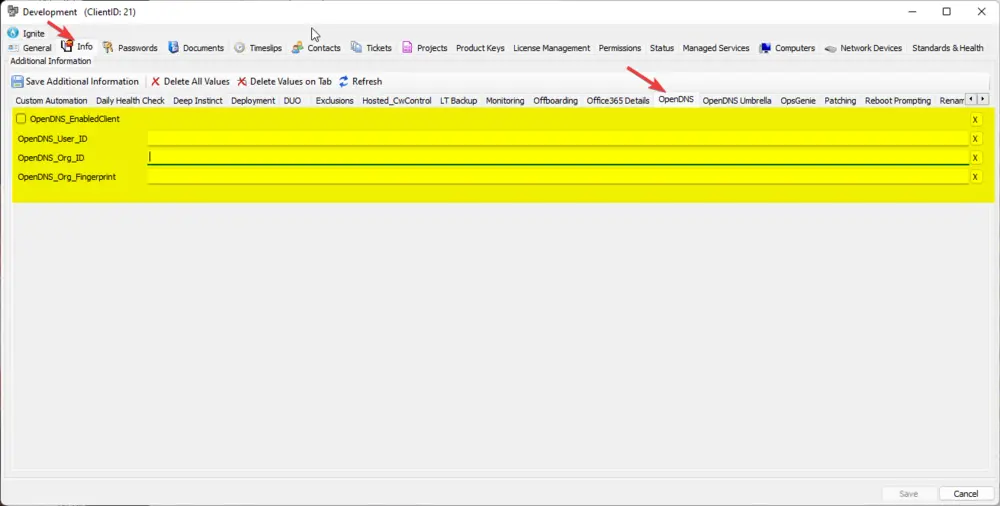
Task: Open the Deployment tab
Action: click(253, 101)
